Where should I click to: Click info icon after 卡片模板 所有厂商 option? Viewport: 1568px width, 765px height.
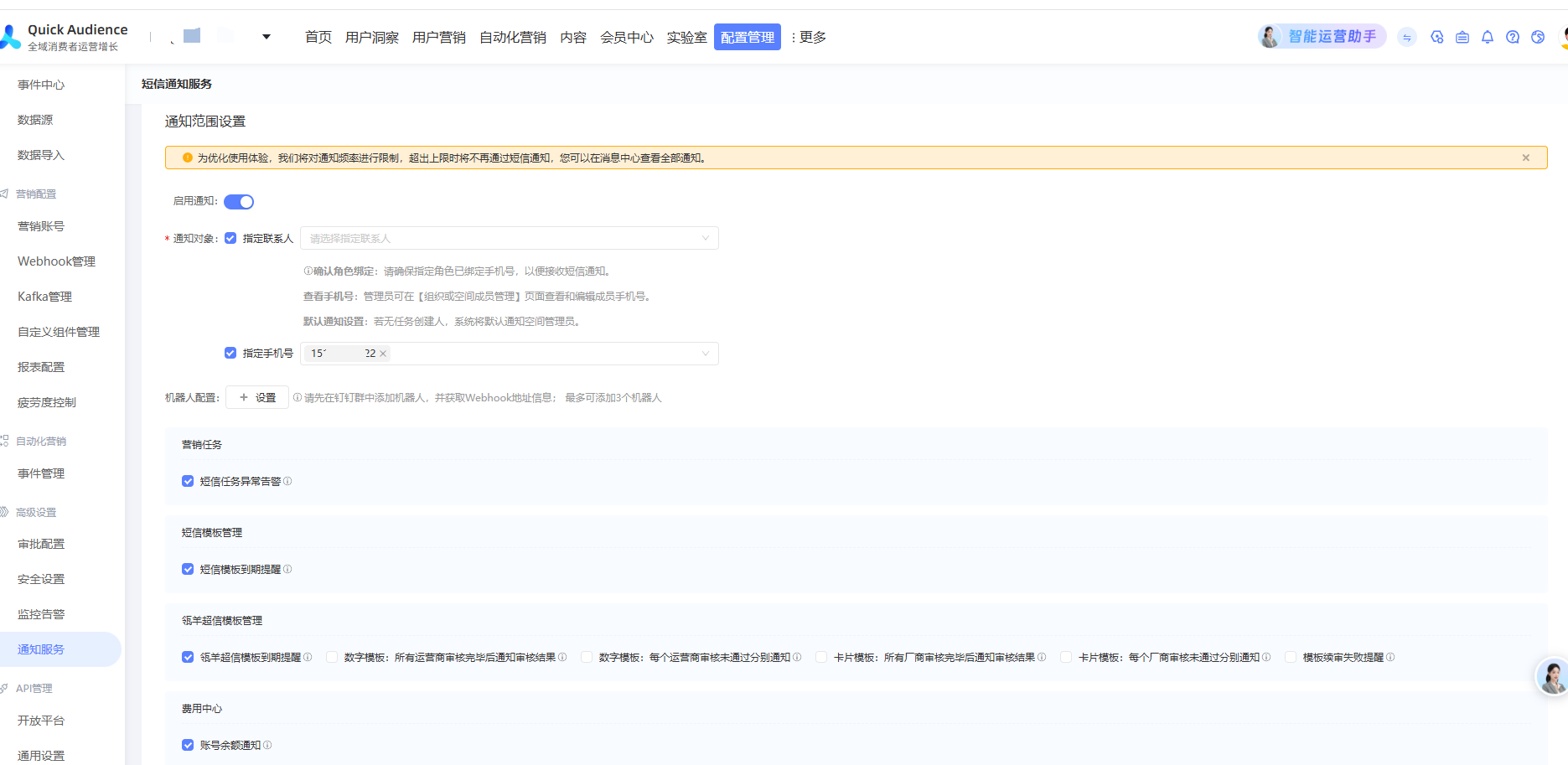1042,657
